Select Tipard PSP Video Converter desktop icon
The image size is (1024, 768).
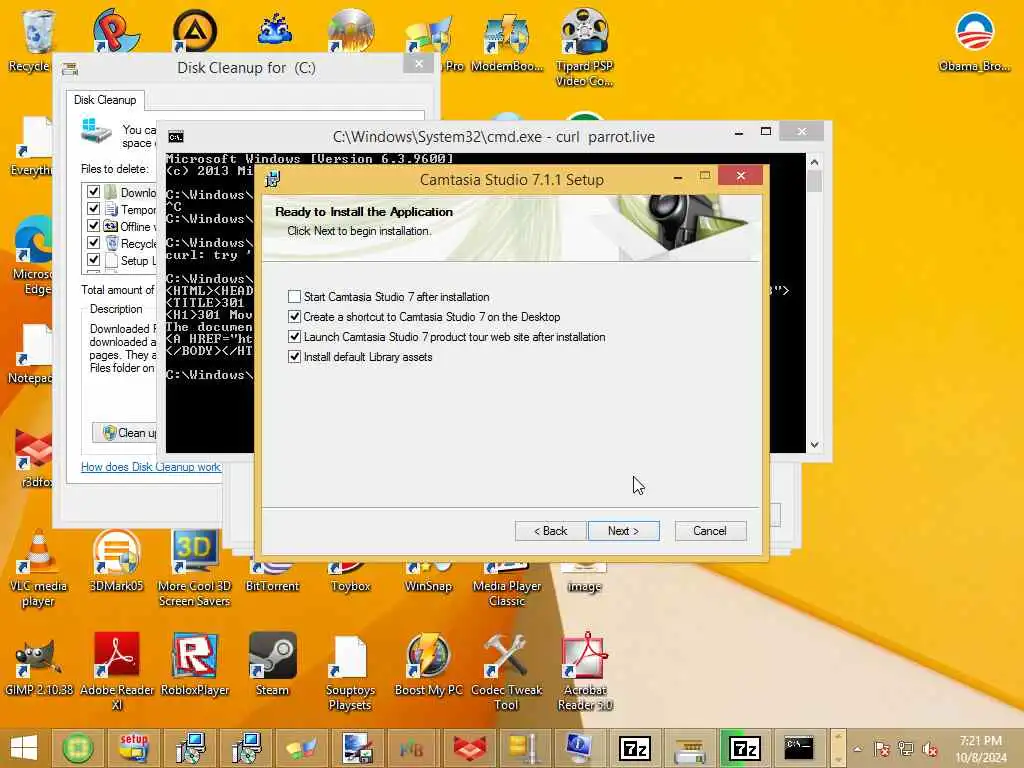click(584, 47)
